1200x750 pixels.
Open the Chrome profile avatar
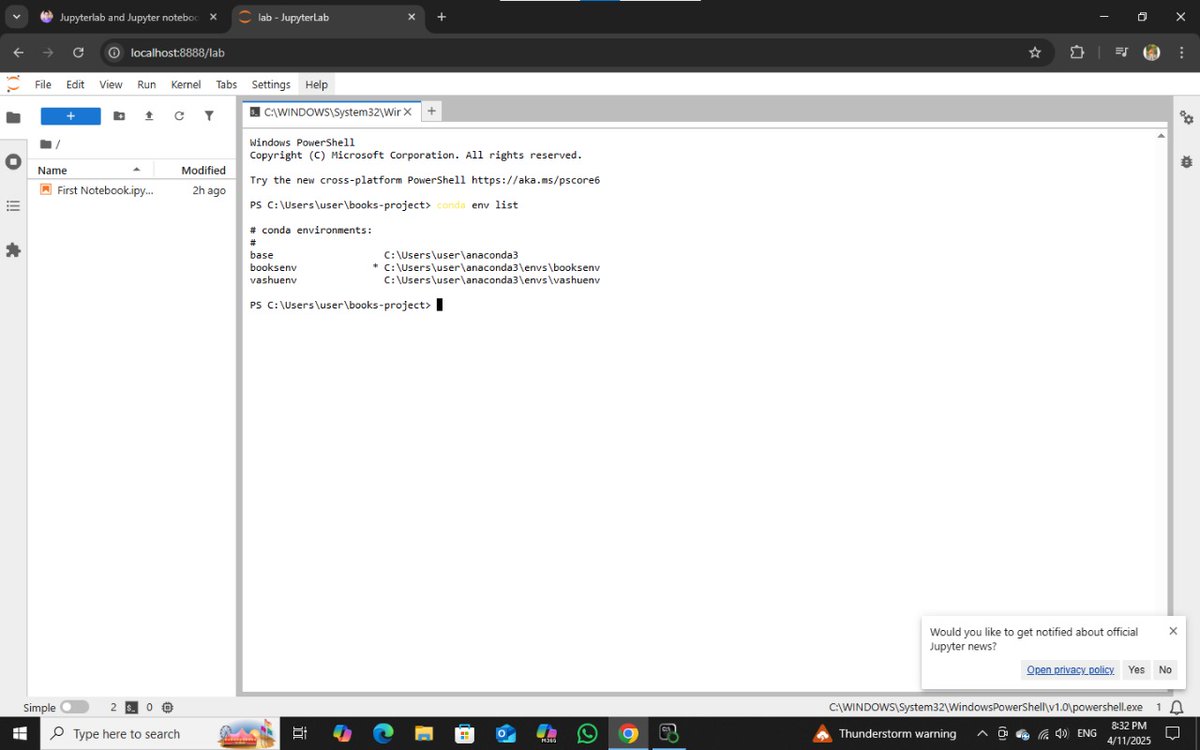[1152, 52]
